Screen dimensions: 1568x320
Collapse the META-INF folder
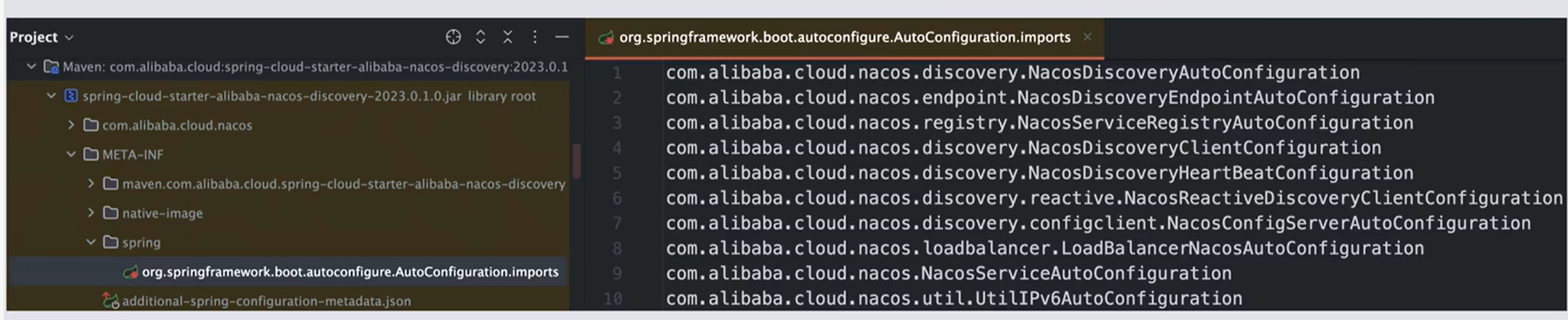pos(70,154)
